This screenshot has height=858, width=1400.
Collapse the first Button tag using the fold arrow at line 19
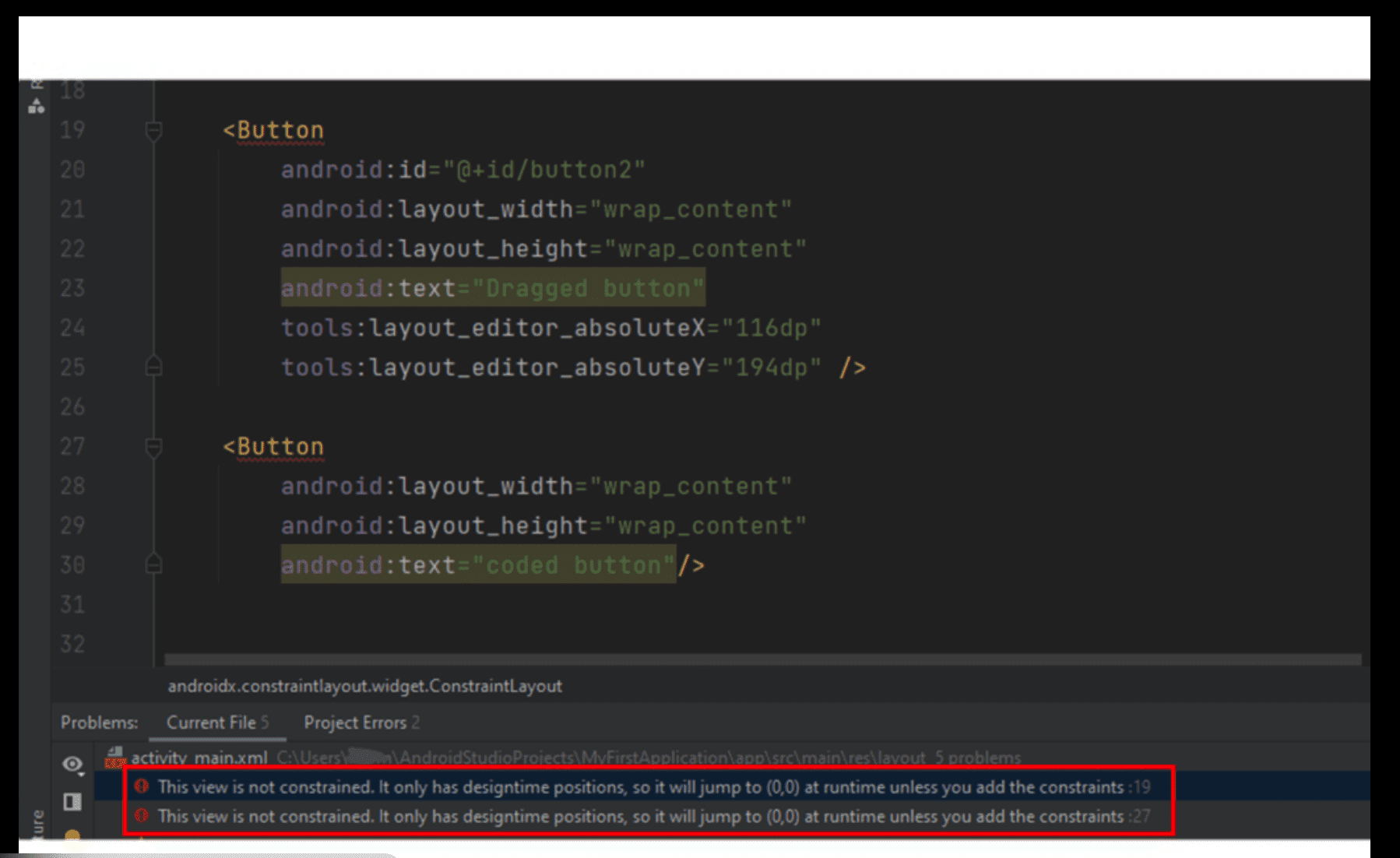pos(153,129)
